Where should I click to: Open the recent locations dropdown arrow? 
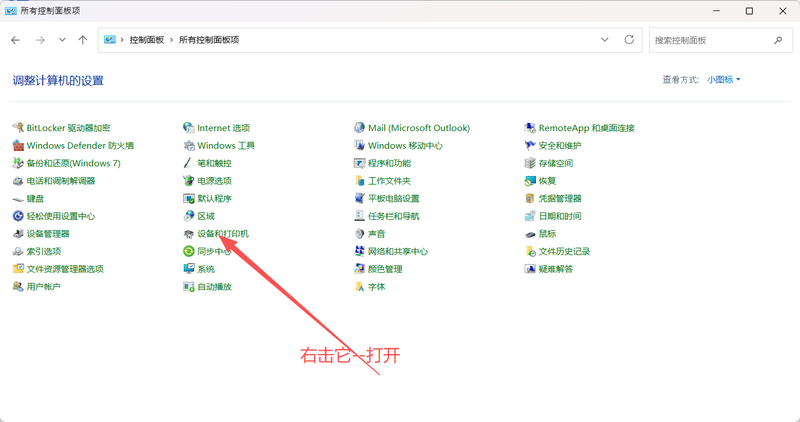coord(62,40)
